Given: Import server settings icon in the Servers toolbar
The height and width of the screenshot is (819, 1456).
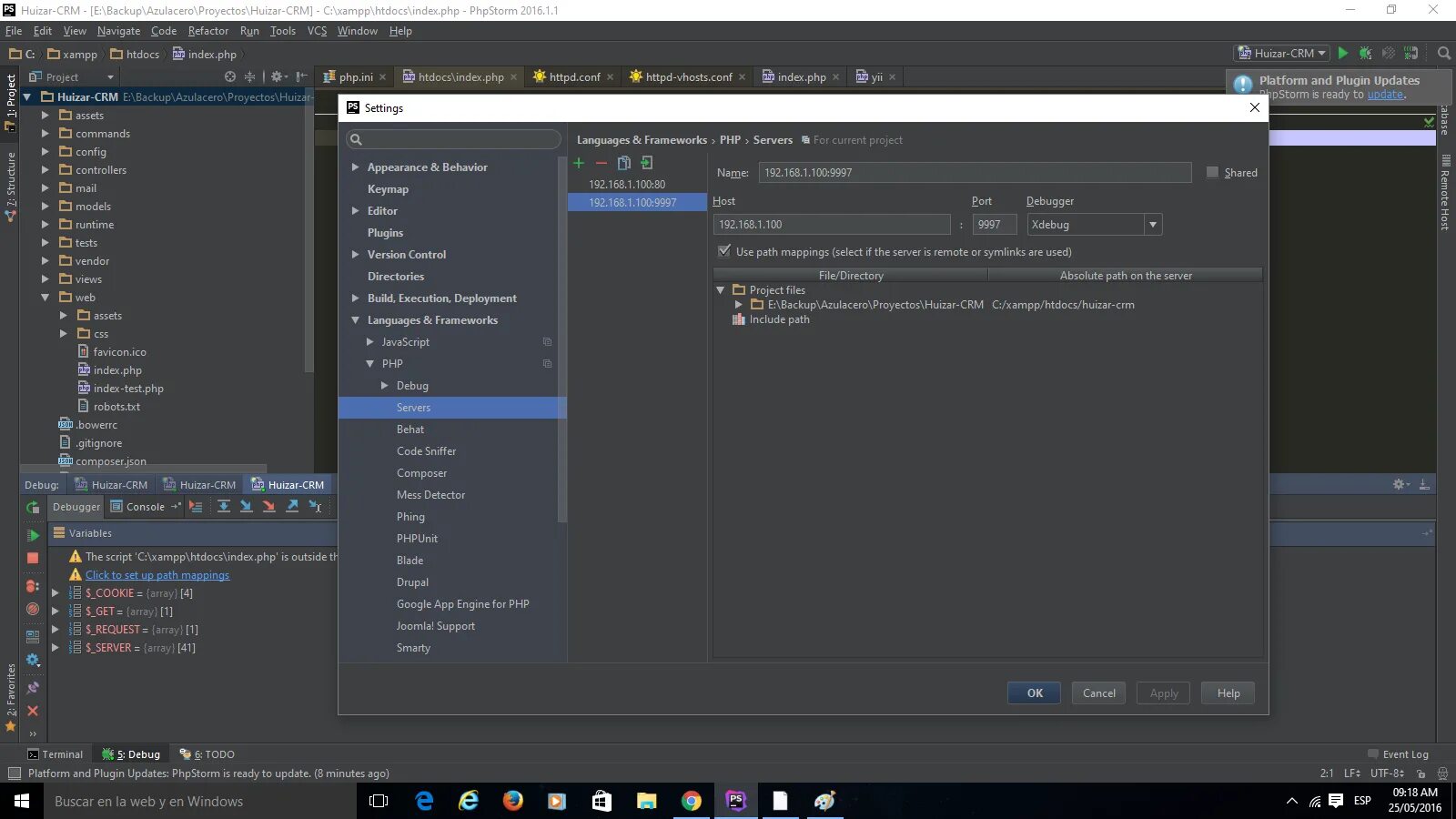Looking at the screenshot, I should 647,163.
